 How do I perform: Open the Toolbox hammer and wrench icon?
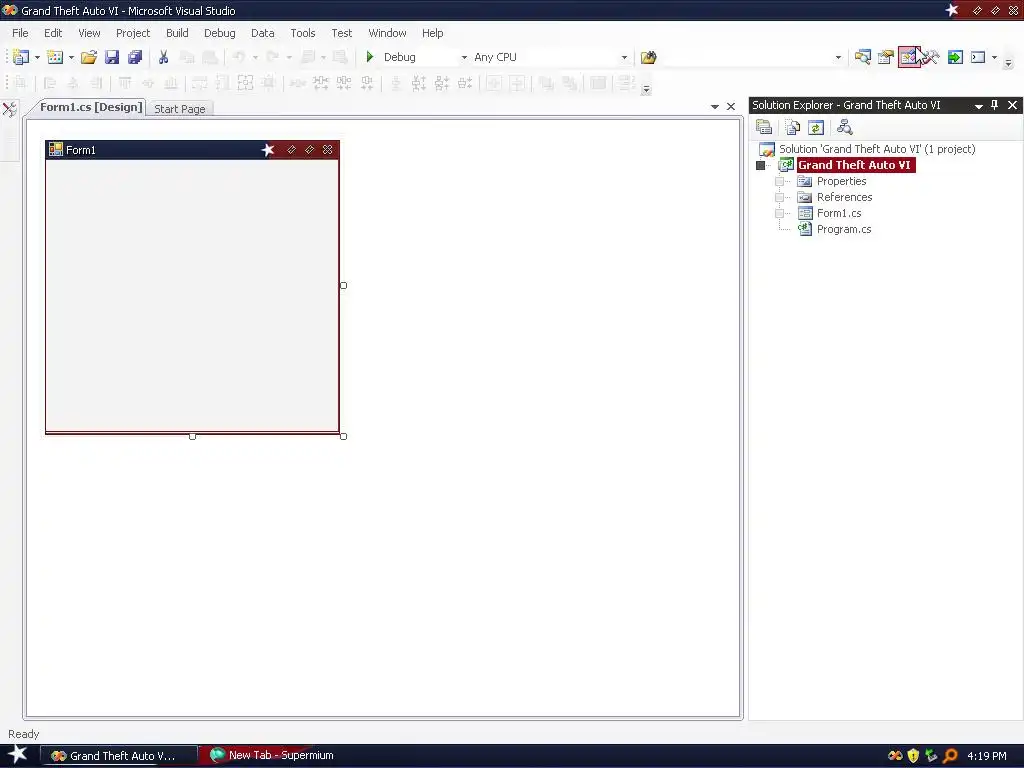pos(932,57)
